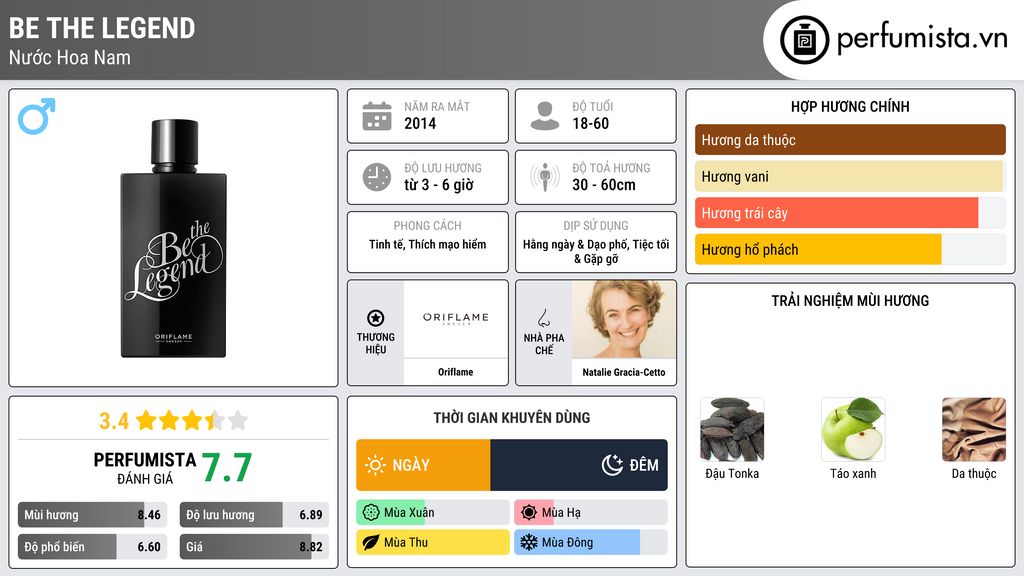Click the nose icon above Nhà pha chế
The height and width of the screenshot is (576, 1024).
pyautogui.click(x=543, y=318)
